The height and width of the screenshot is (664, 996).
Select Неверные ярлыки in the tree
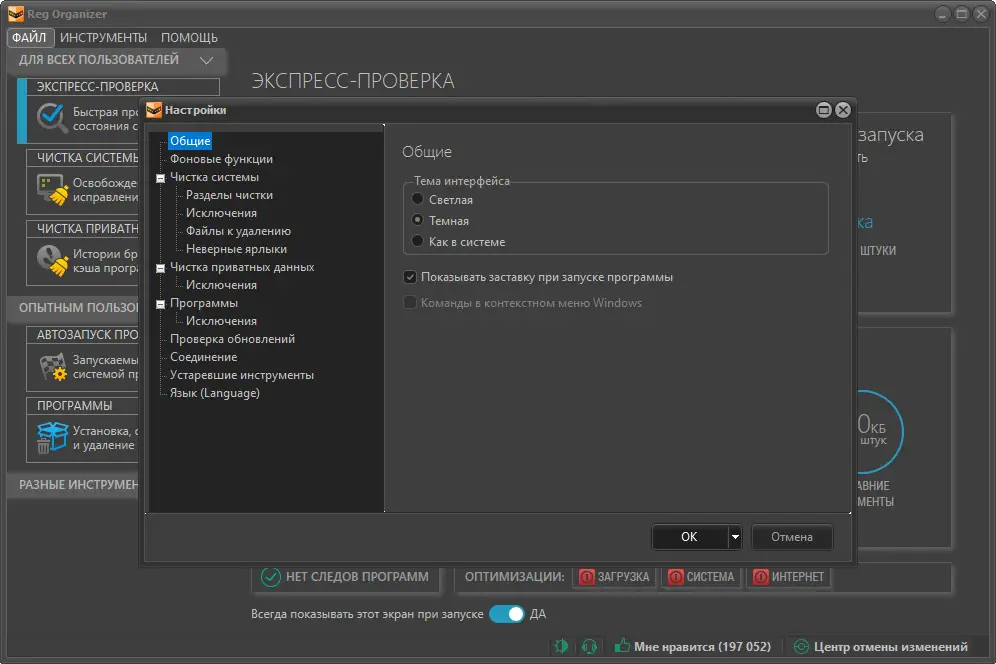tap(236, 249)
